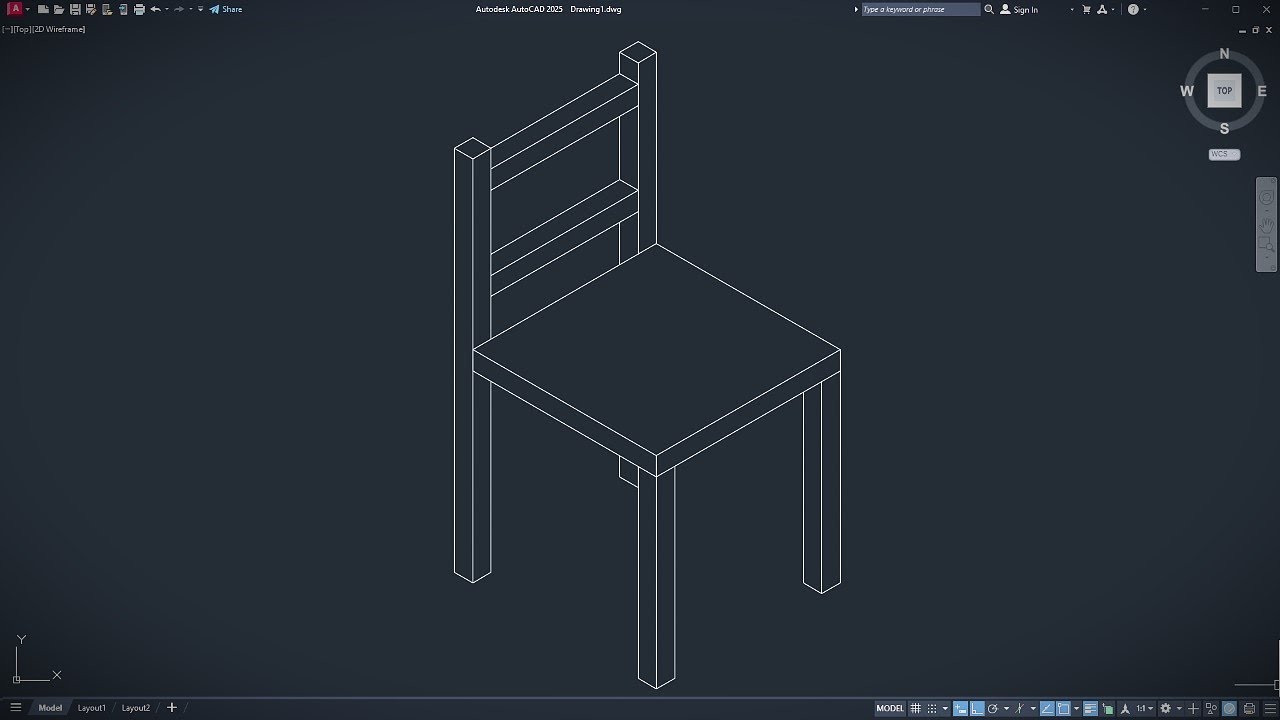
Task: Add a new layout with plus button
Action: [x=172, y=708]
